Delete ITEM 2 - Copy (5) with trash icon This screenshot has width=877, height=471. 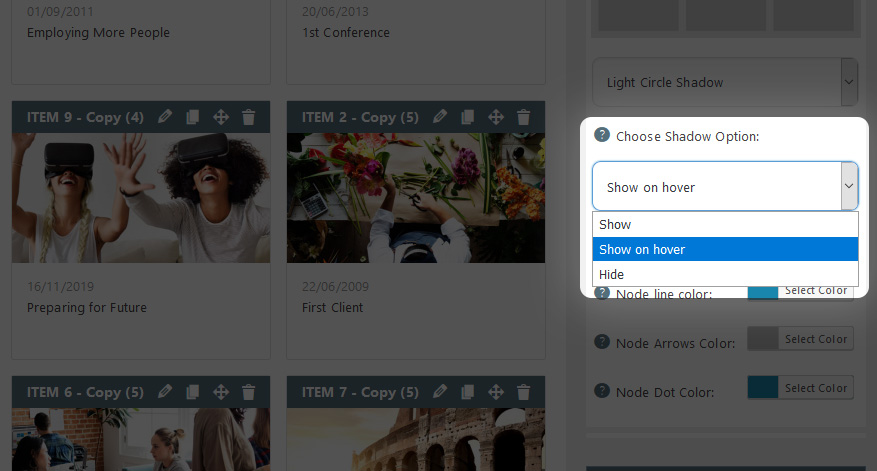click(524, 117)
